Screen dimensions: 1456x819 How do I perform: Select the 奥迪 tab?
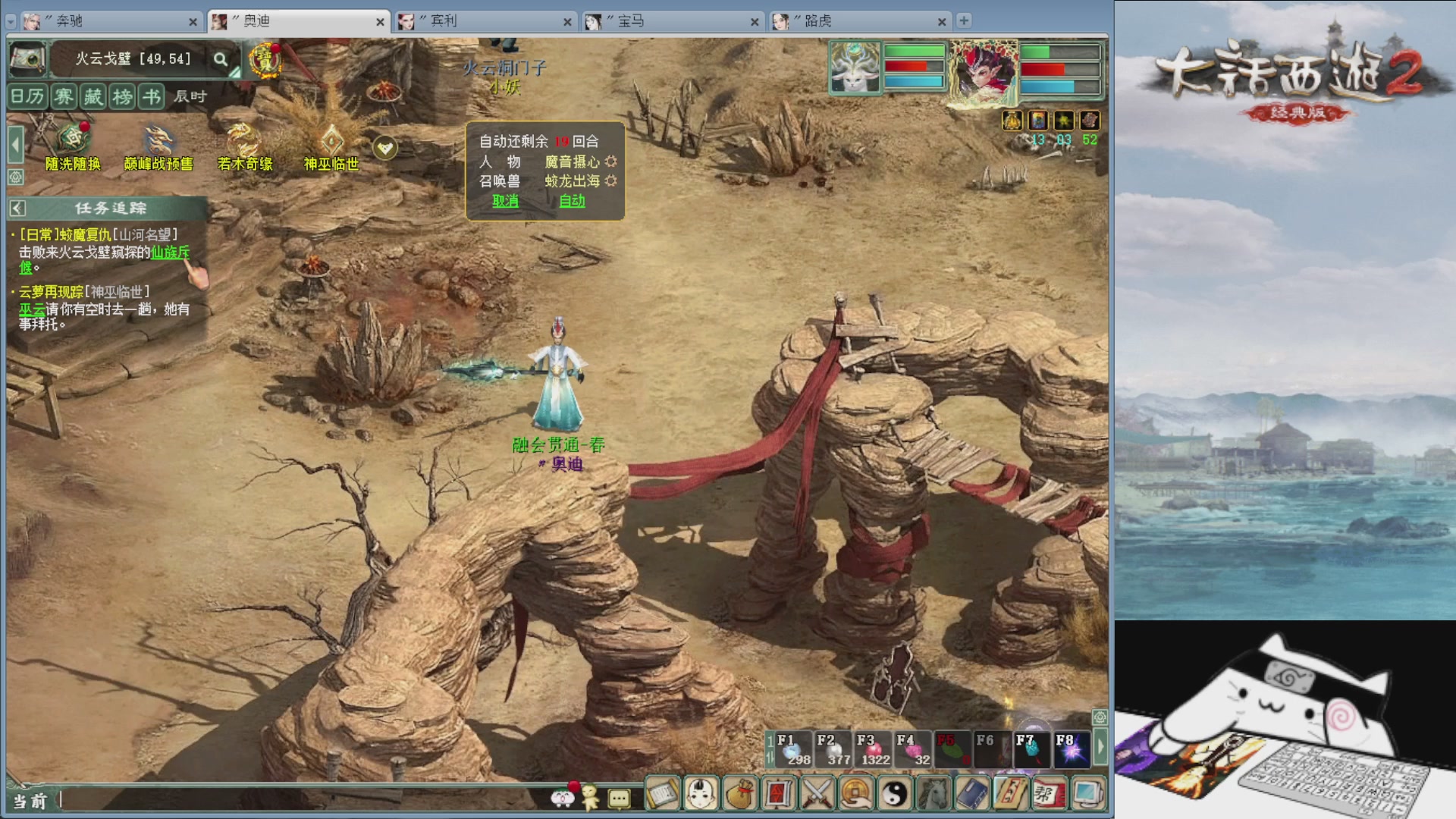pyautogui.click(x=298, y=21)
